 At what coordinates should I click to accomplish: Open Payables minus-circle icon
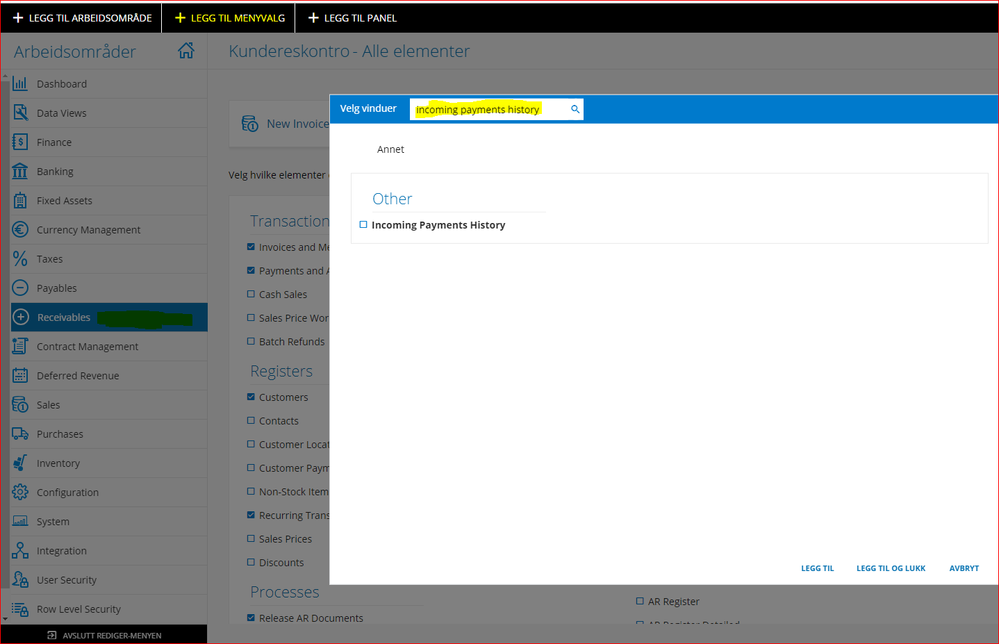pyautogui.click(x=20, y=288)
